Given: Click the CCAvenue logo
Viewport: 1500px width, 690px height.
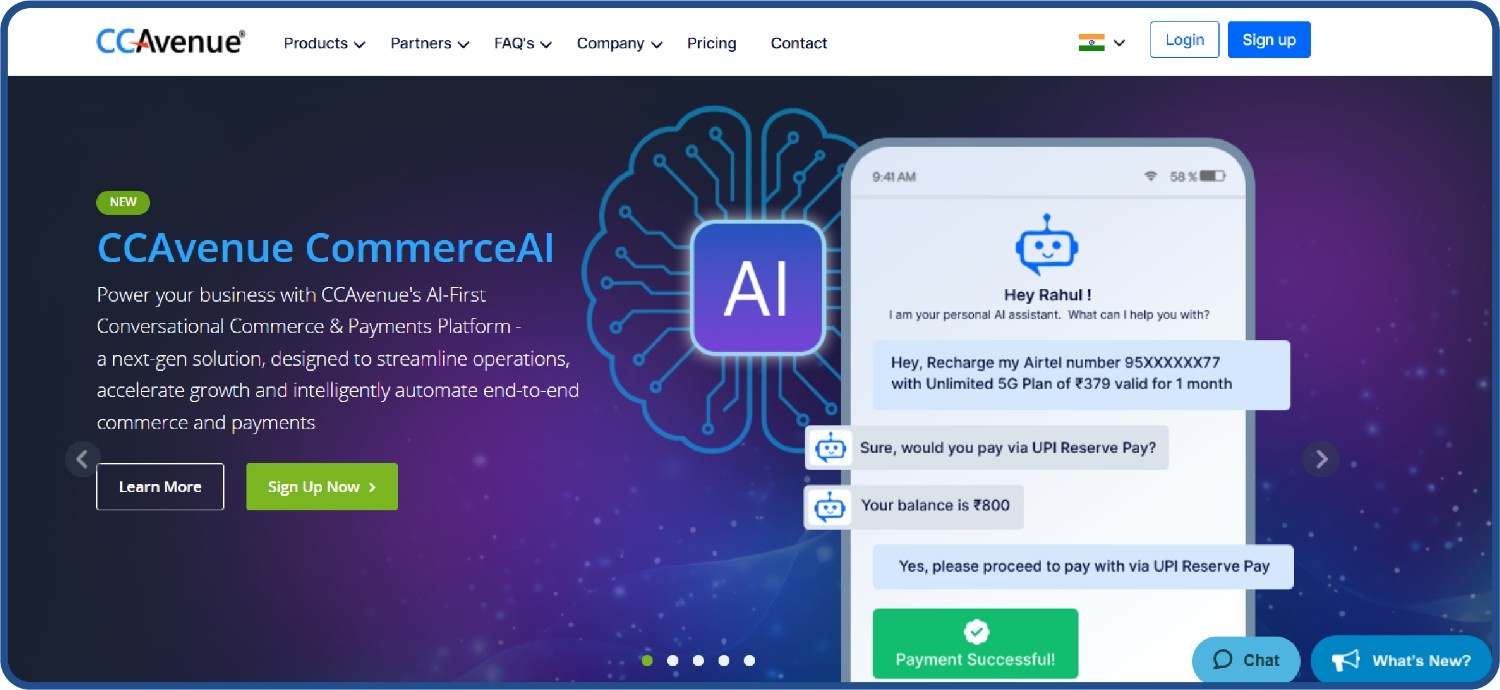Looking at the screenshot, I should pos(171,41).
